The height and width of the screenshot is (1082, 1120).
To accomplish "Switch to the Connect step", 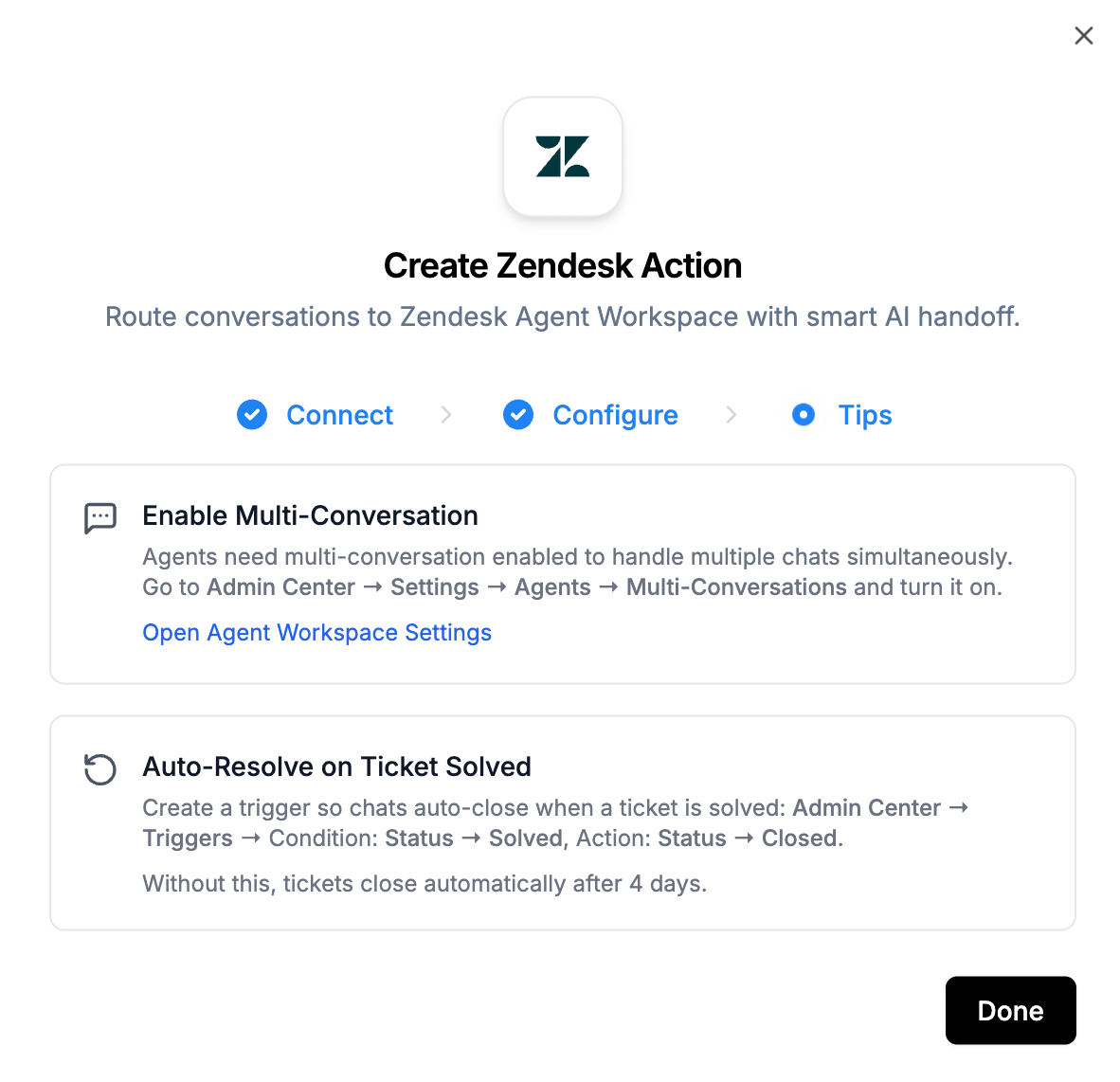I will [x=338, y=415].
